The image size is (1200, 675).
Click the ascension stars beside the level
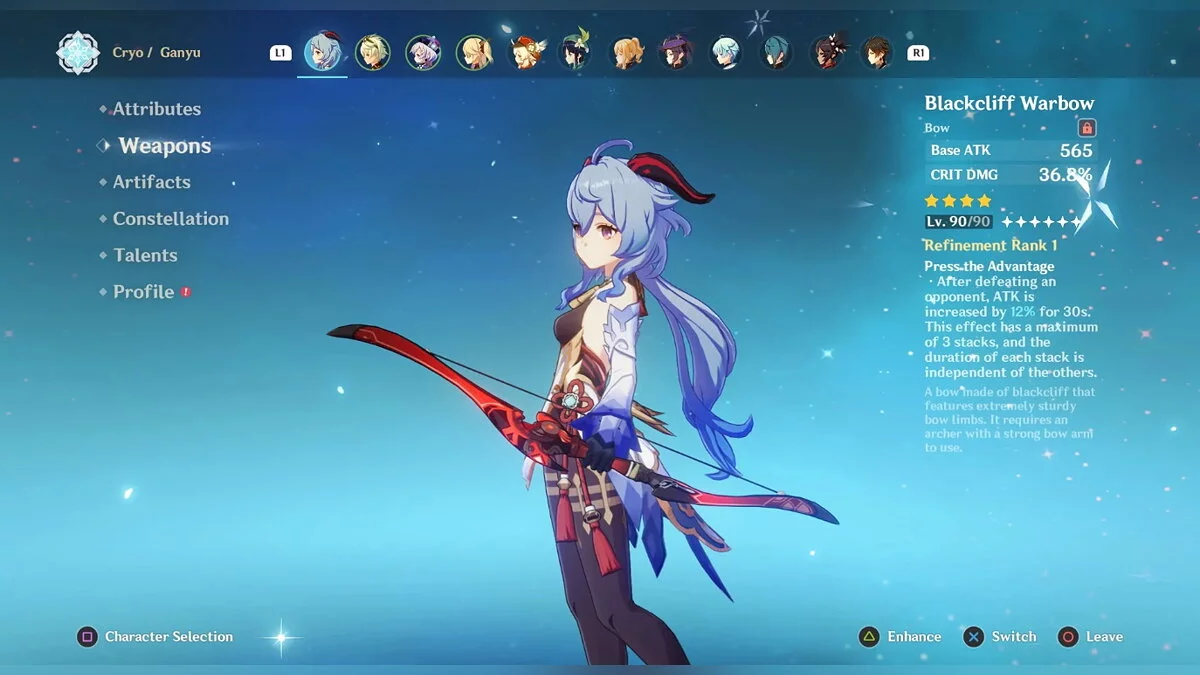(x=1042, y=222)
